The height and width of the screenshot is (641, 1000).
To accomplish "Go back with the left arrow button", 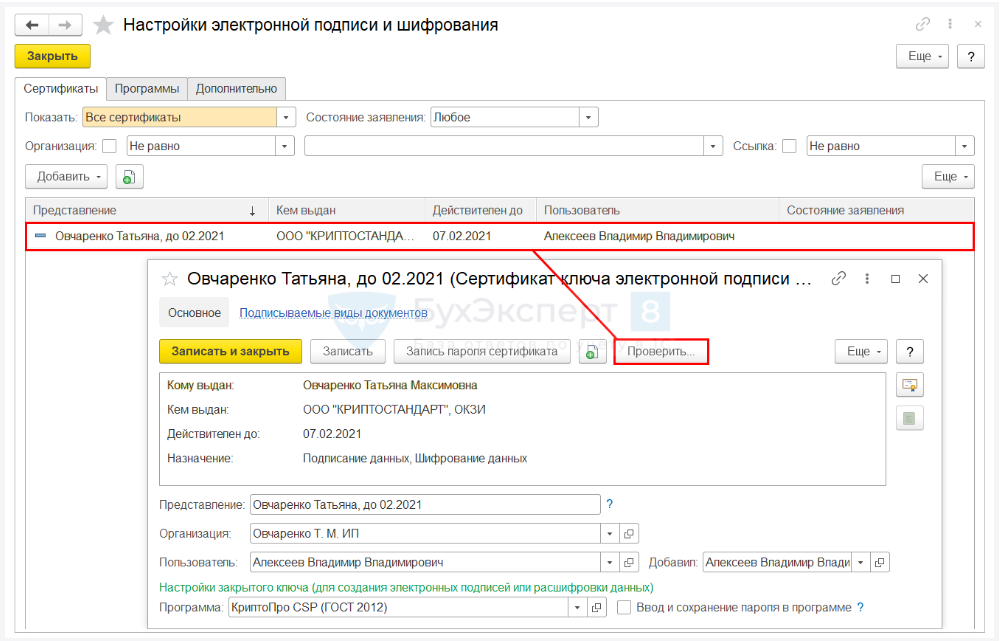I will pyautogui.click(x=32, y=25).
